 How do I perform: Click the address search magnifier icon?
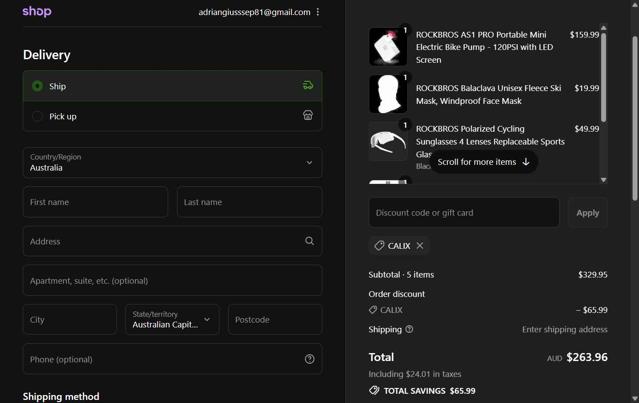[309, 241]
